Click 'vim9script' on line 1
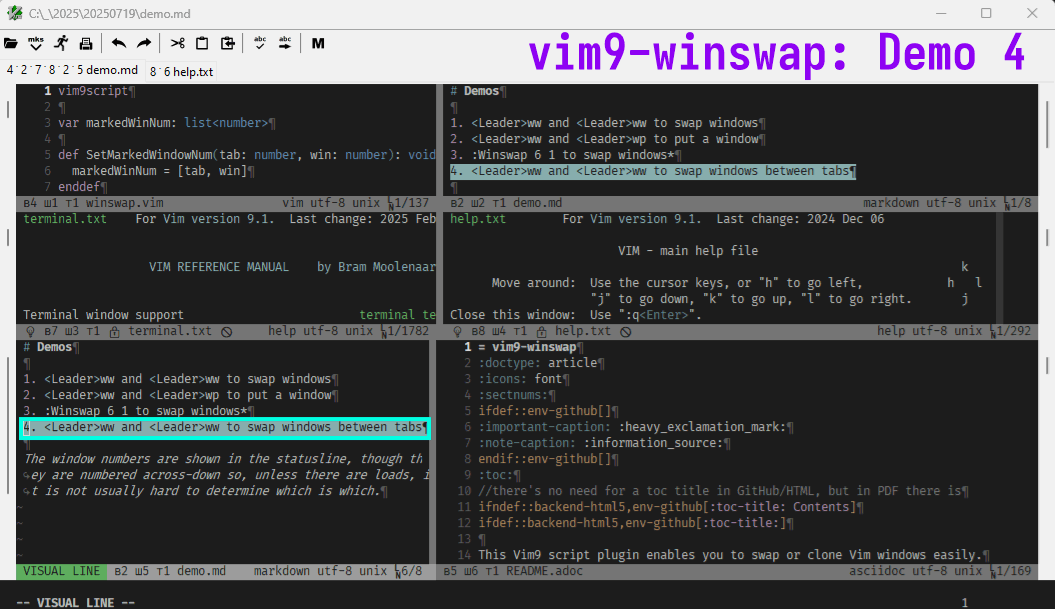The height and width of the screenshot is (609, 1055). 93,91
